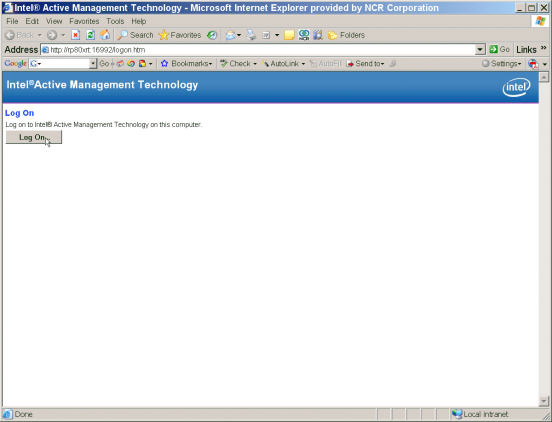The image size is (552, 422).
Task: Open the Google search box dropdown
Action: tap(93, 63)
